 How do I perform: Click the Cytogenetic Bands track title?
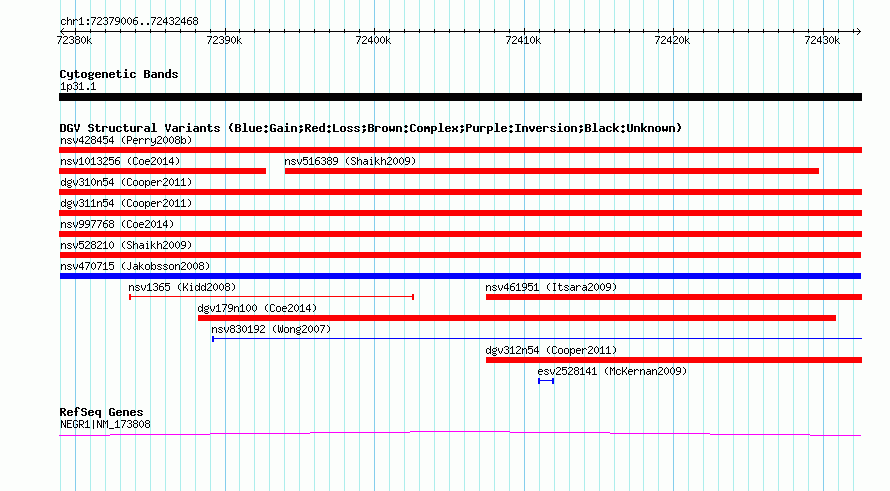click(119, 74)
